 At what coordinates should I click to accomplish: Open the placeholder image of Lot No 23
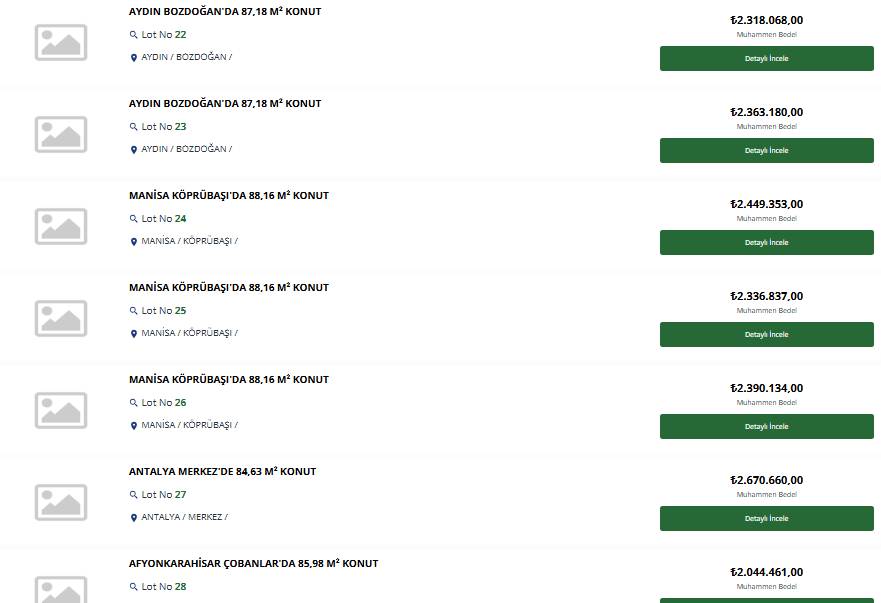[61, 134]
